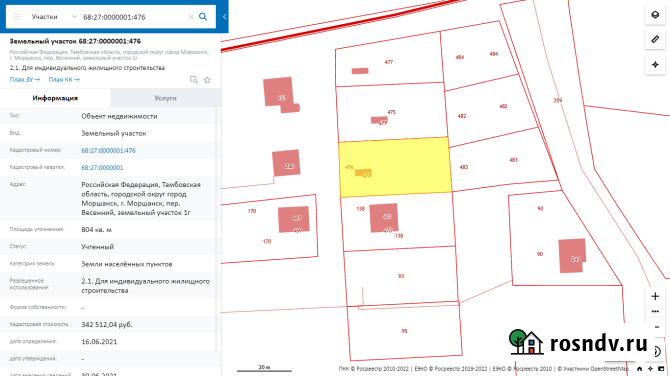Add parcel to favorites star
The height and width of the screenshot is (376, 670).
click(x=207, y=80)
